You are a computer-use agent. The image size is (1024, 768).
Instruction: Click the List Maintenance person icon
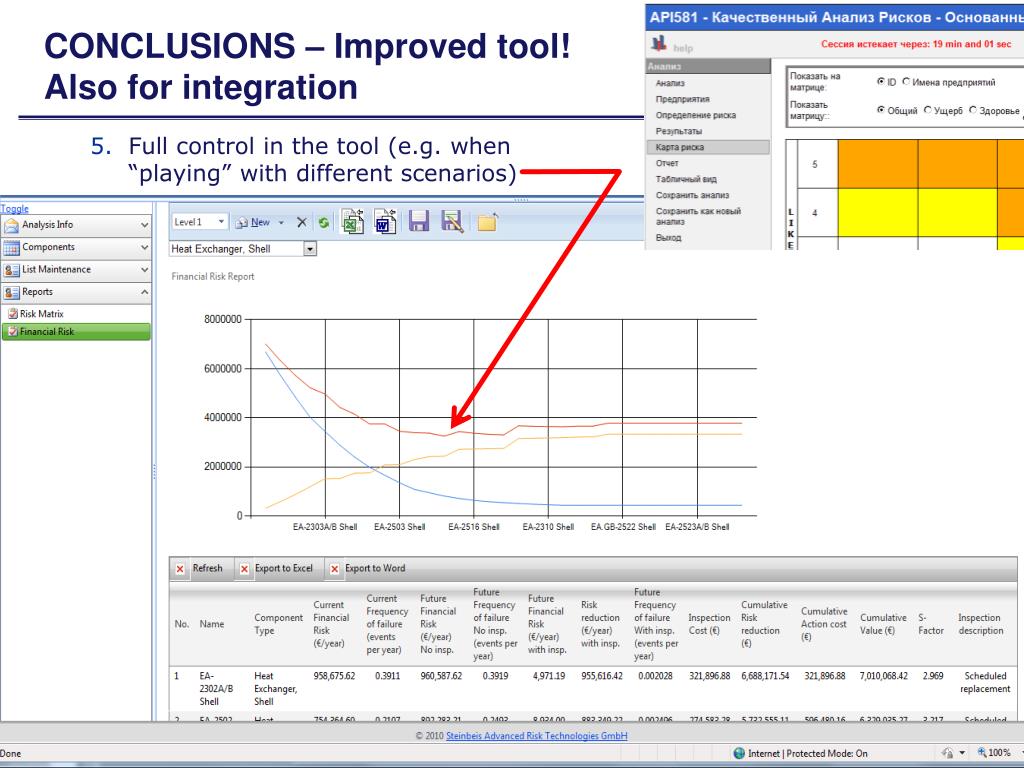point(11,270)
